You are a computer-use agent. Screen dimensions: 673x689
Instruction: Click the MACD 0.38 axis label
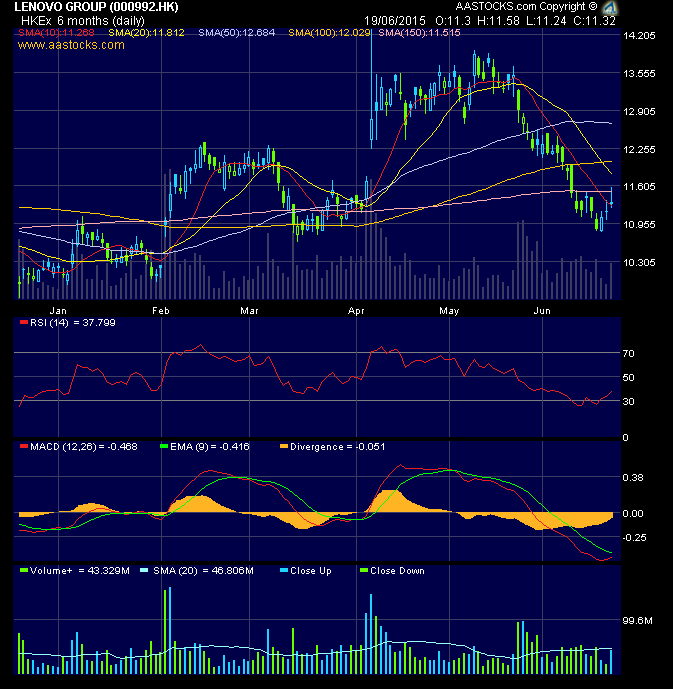[x=633, y=477]
